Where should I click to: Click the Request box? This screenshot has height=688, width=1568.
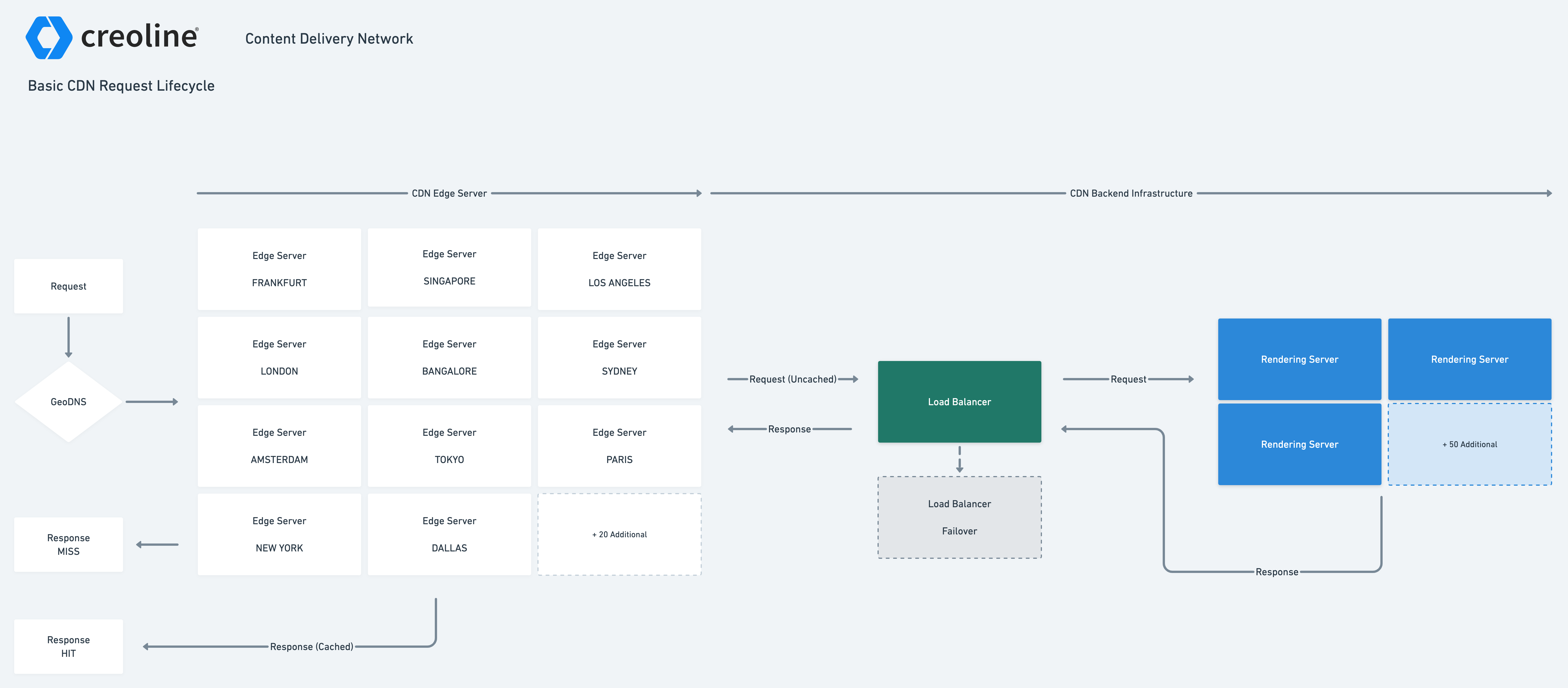pos(68,286)
